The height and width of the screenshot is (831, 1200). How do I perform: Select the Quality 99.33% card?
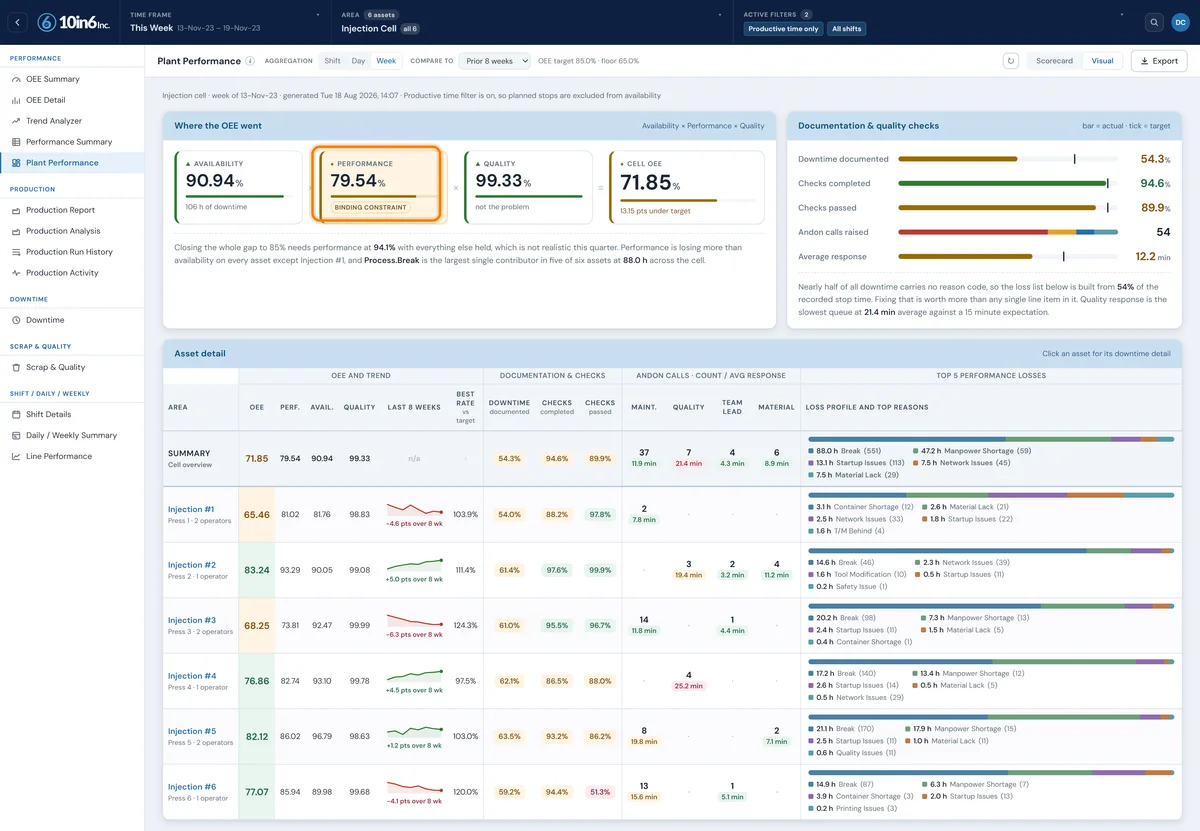click(528, 187)
